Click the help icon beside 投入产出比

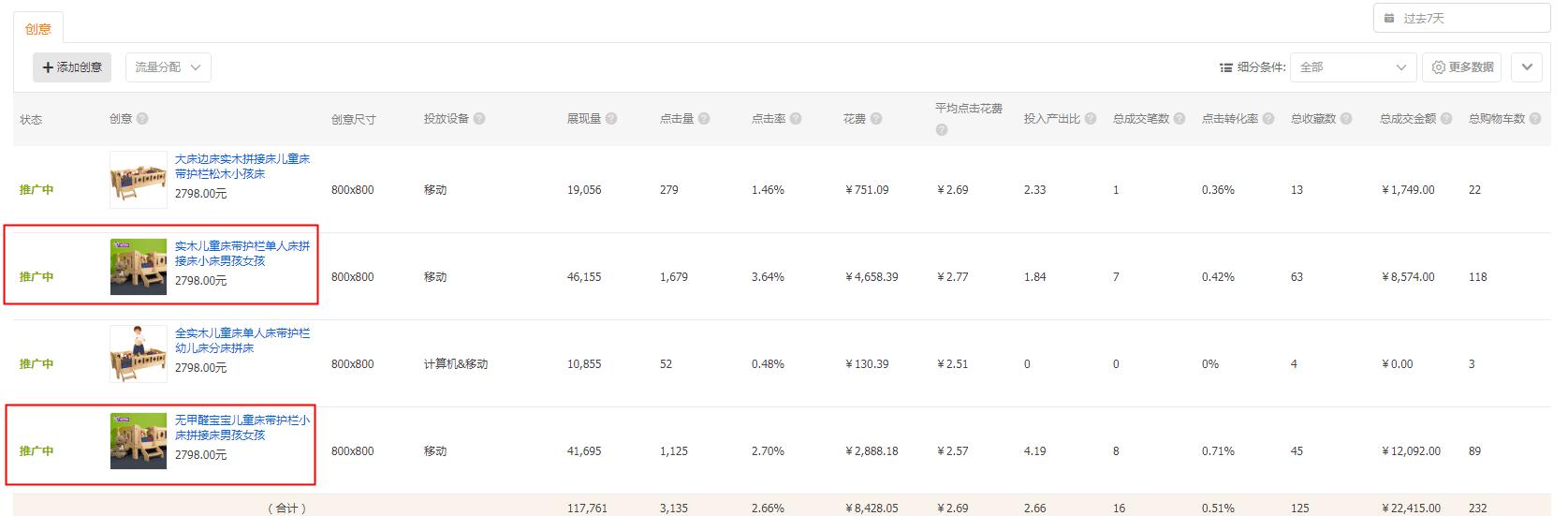pos(1091,119)
